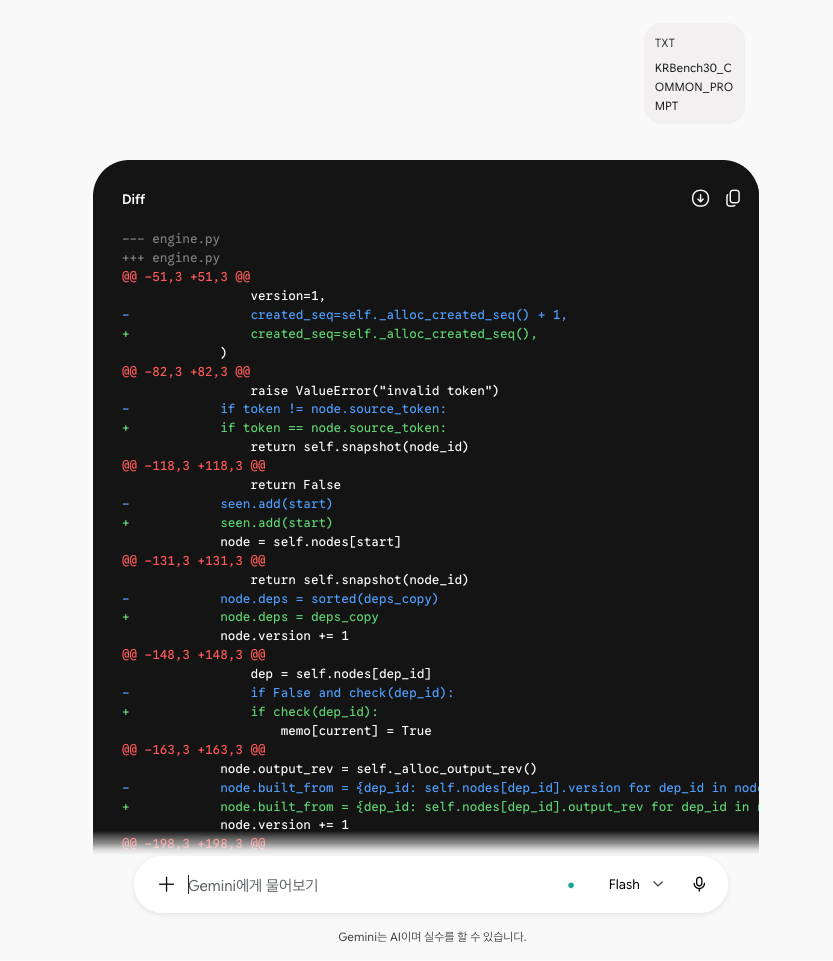Click the '@@ -131,3 +131,3 @@' hunk header
This screenshot has height=961, width=833.
[x=194, y=561]
